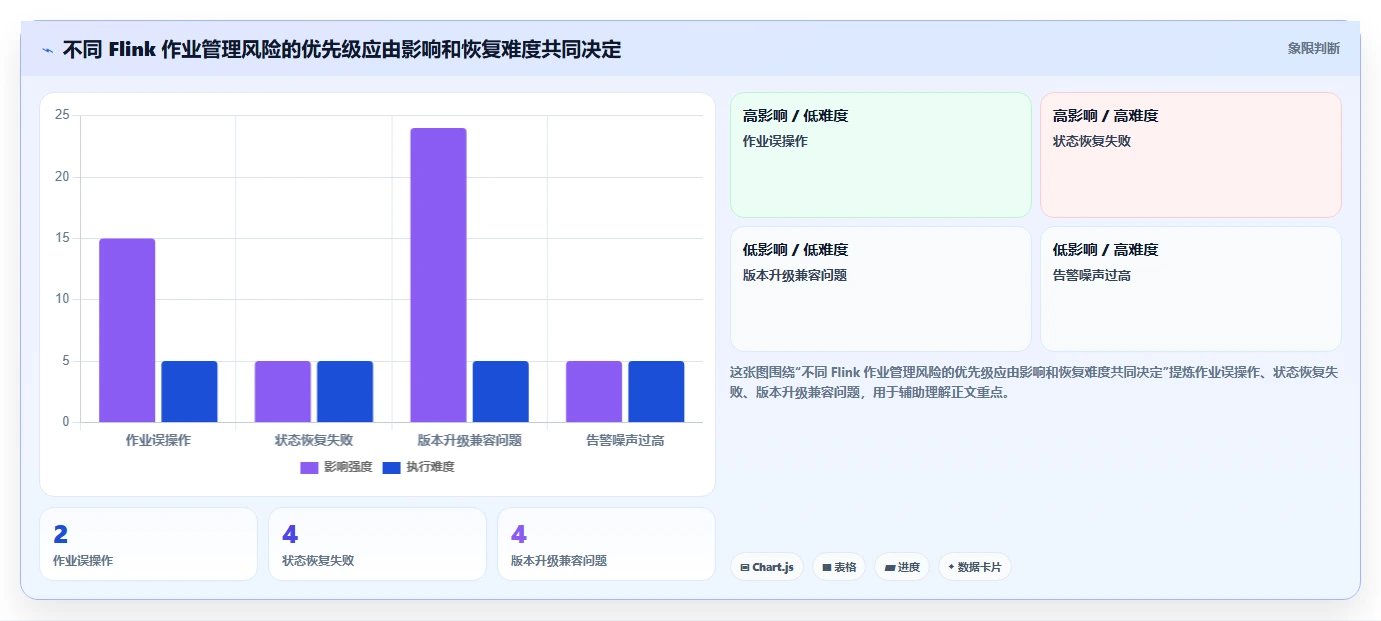The image size is (1381, 621).
Task: Click the x-axis label 版本升级兼容问题
Action: 470,440
